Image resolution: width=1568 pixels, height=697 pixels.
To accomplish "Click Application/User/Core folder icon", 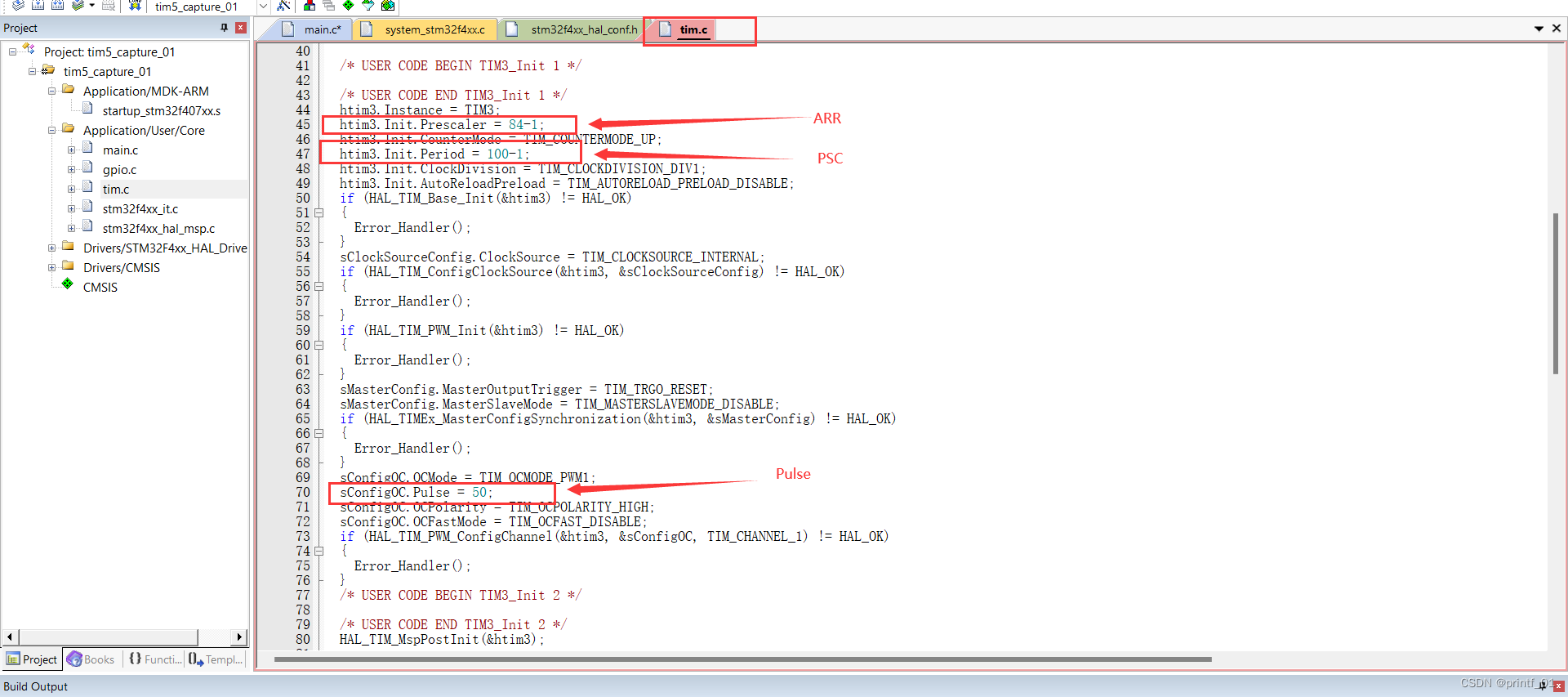I will (x=68, y=129).
